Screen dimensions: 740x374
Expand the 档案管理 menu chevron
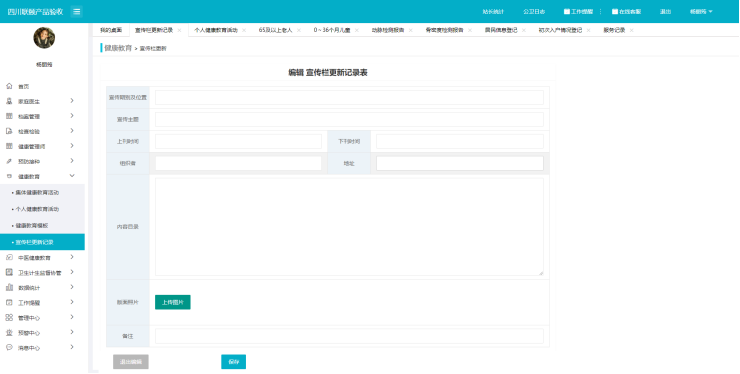[72, 116]
